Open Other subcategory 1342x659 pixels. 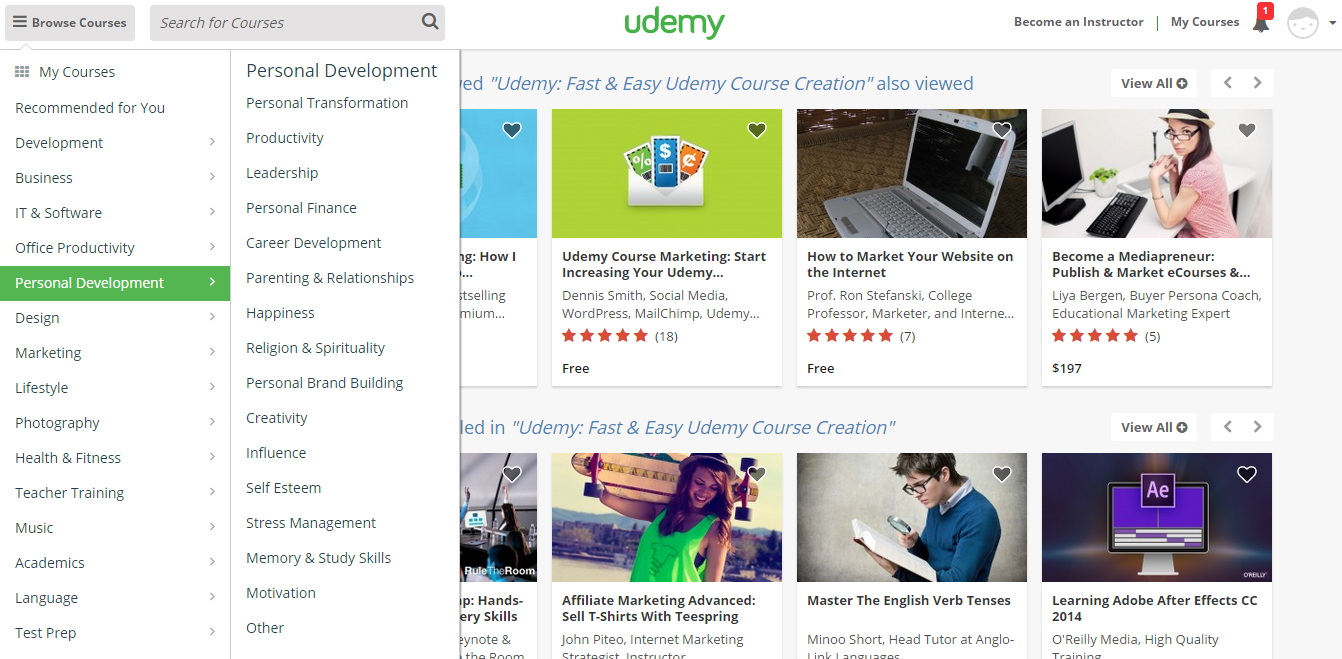tap(265, 628)
